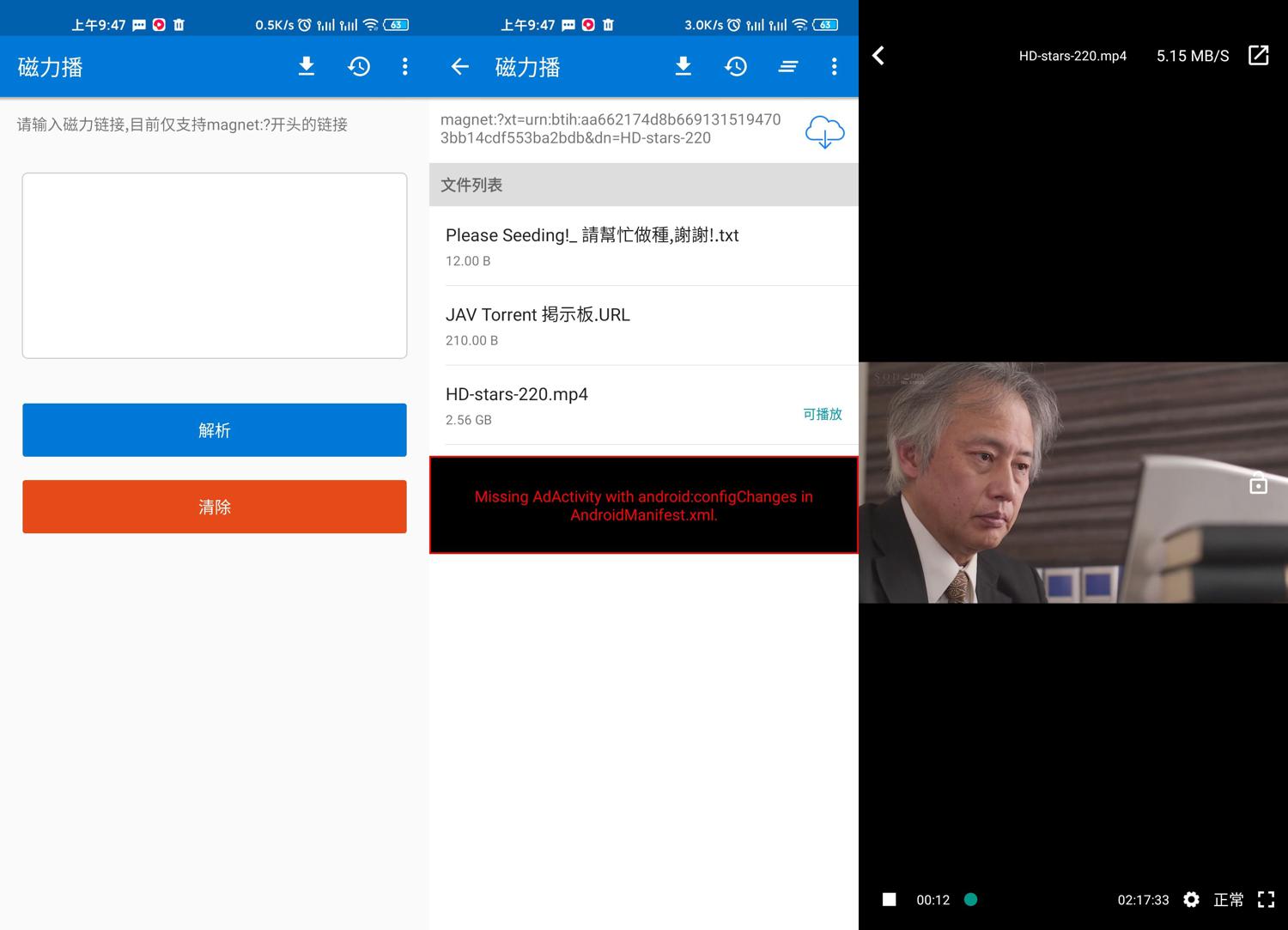Click the magnet link input box
Screen dimensions: 1288x930
tap(215, 265)
